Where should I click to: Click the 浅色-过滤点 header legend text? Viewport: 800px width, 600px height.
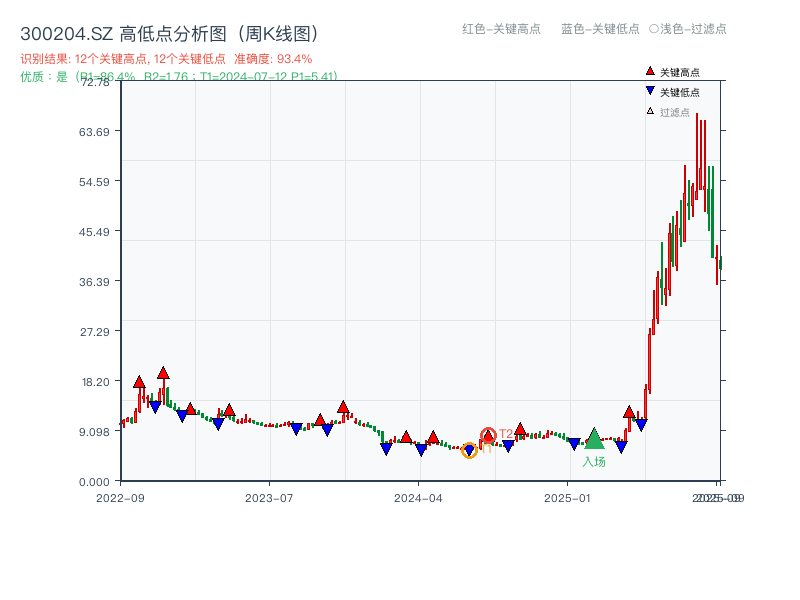click(693, 29)
